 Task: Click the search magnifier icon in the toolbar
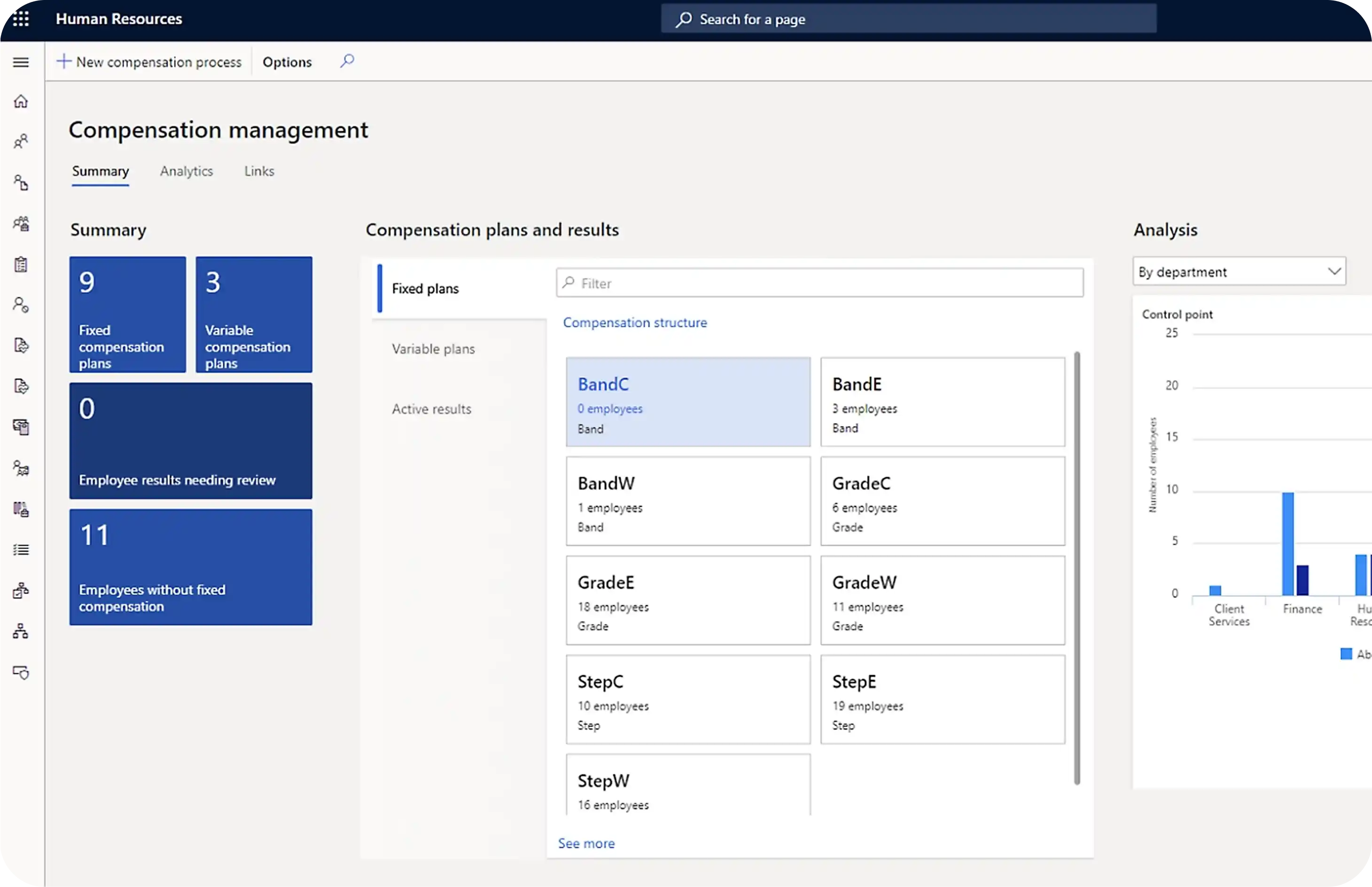tap(347, 62)
